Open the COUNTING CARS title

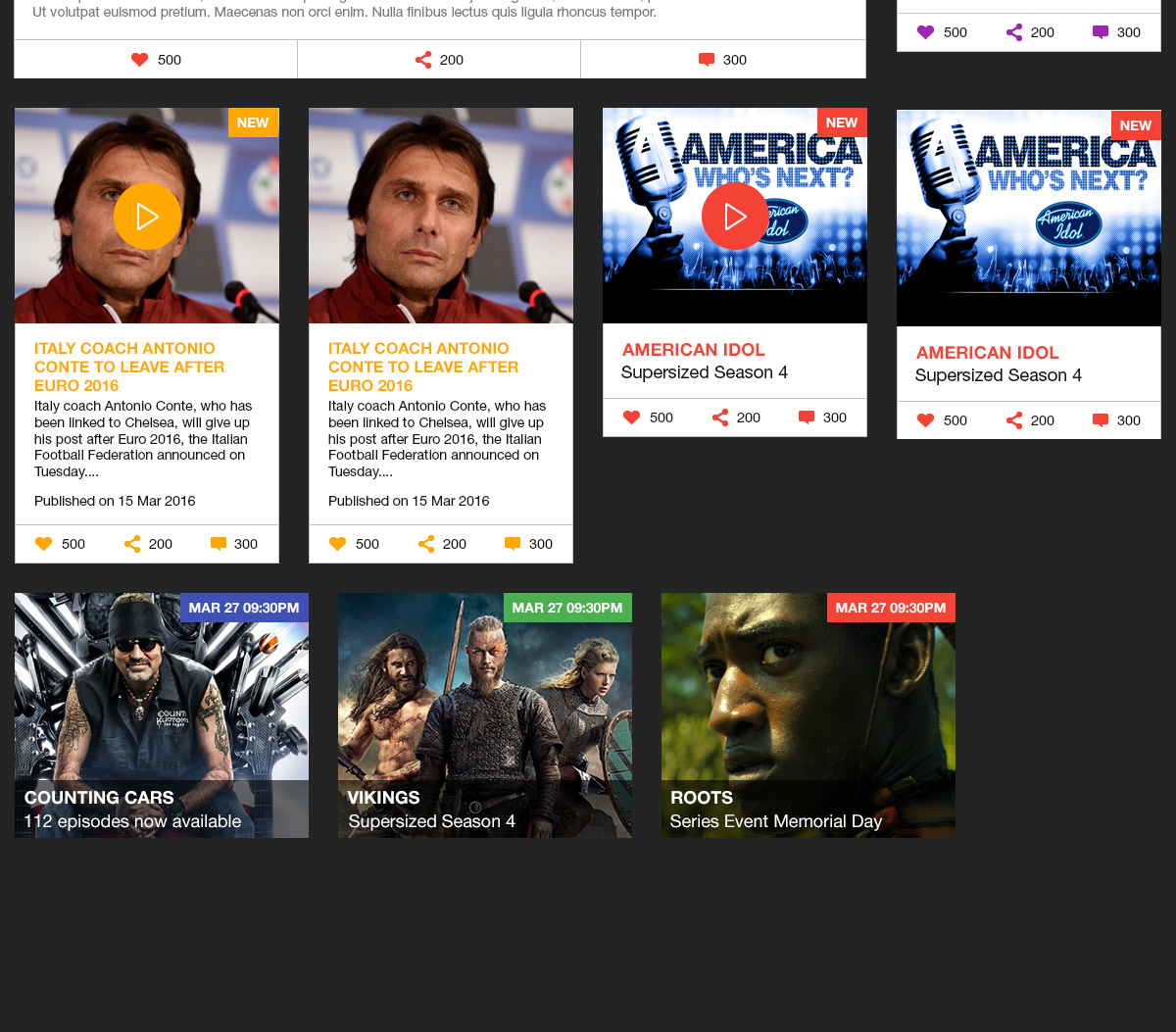point(99,798)
